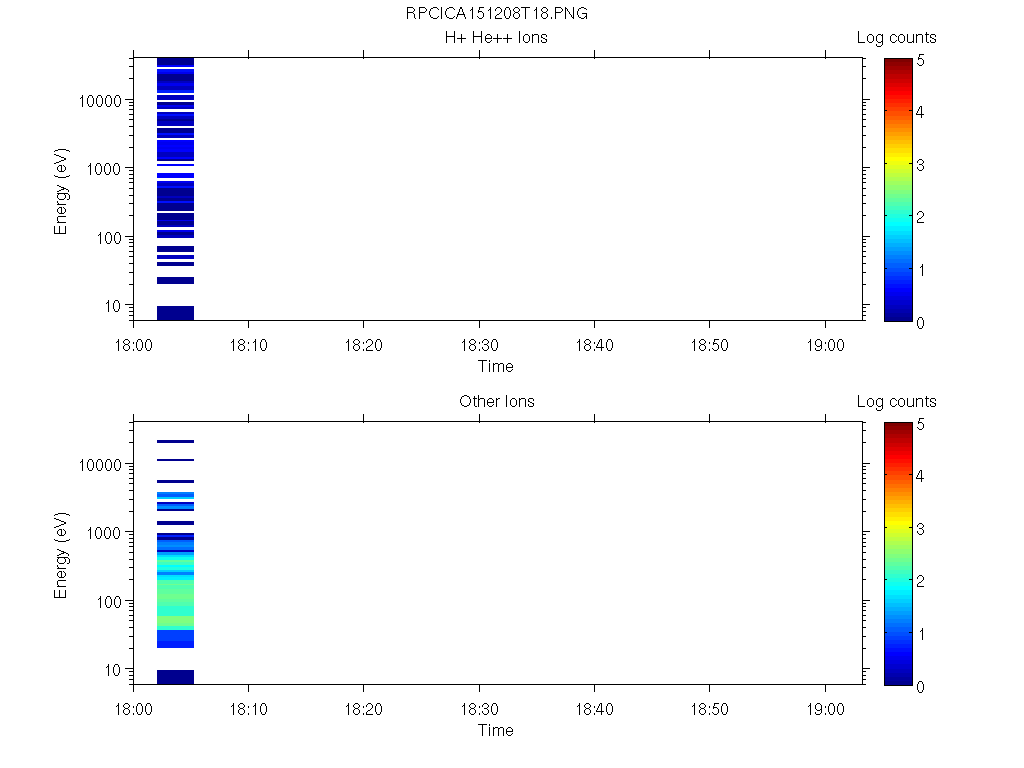Viewport: 1024px width, 768px height.
Task: Click the 10000 energy tick in Other Ions plot
Action: tap(100, 465)
